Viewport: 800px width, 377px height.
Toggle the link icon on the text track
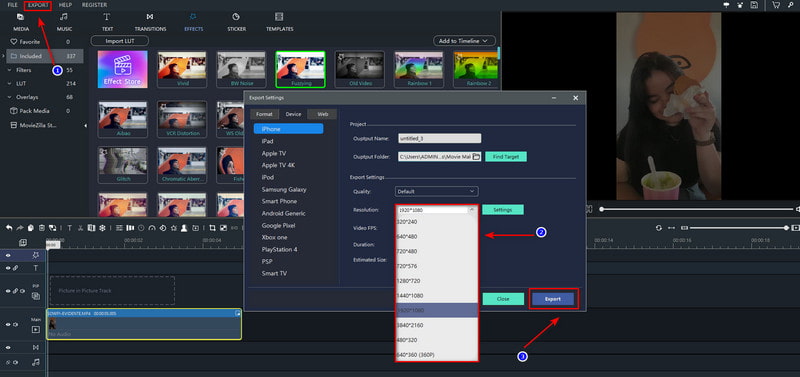[15, 268]
